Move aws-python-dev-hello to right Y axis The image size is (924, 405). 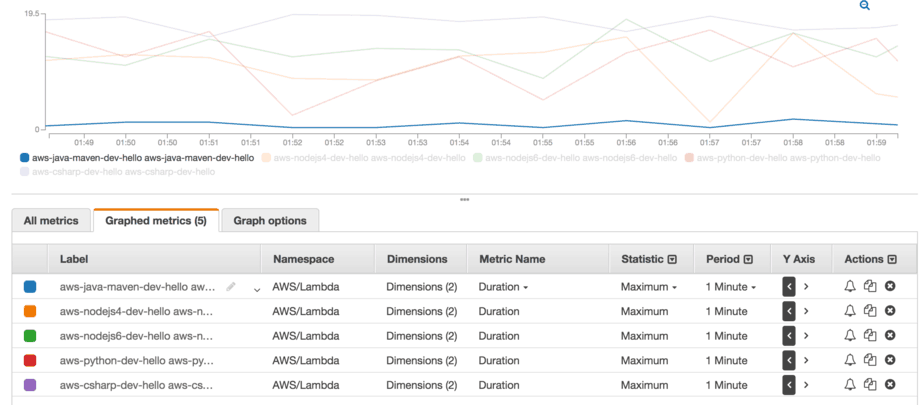tap(806, 360)
